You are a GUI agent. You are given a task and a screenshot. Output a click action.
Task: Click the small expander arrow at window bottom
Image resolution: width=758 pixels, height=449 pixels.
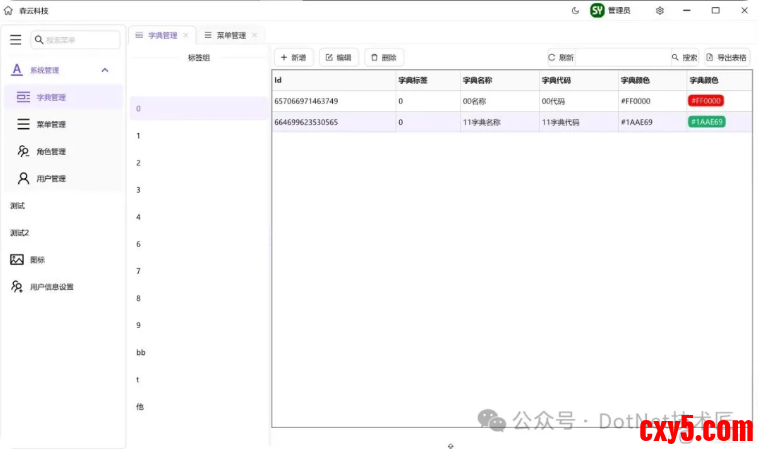(450, 444)
